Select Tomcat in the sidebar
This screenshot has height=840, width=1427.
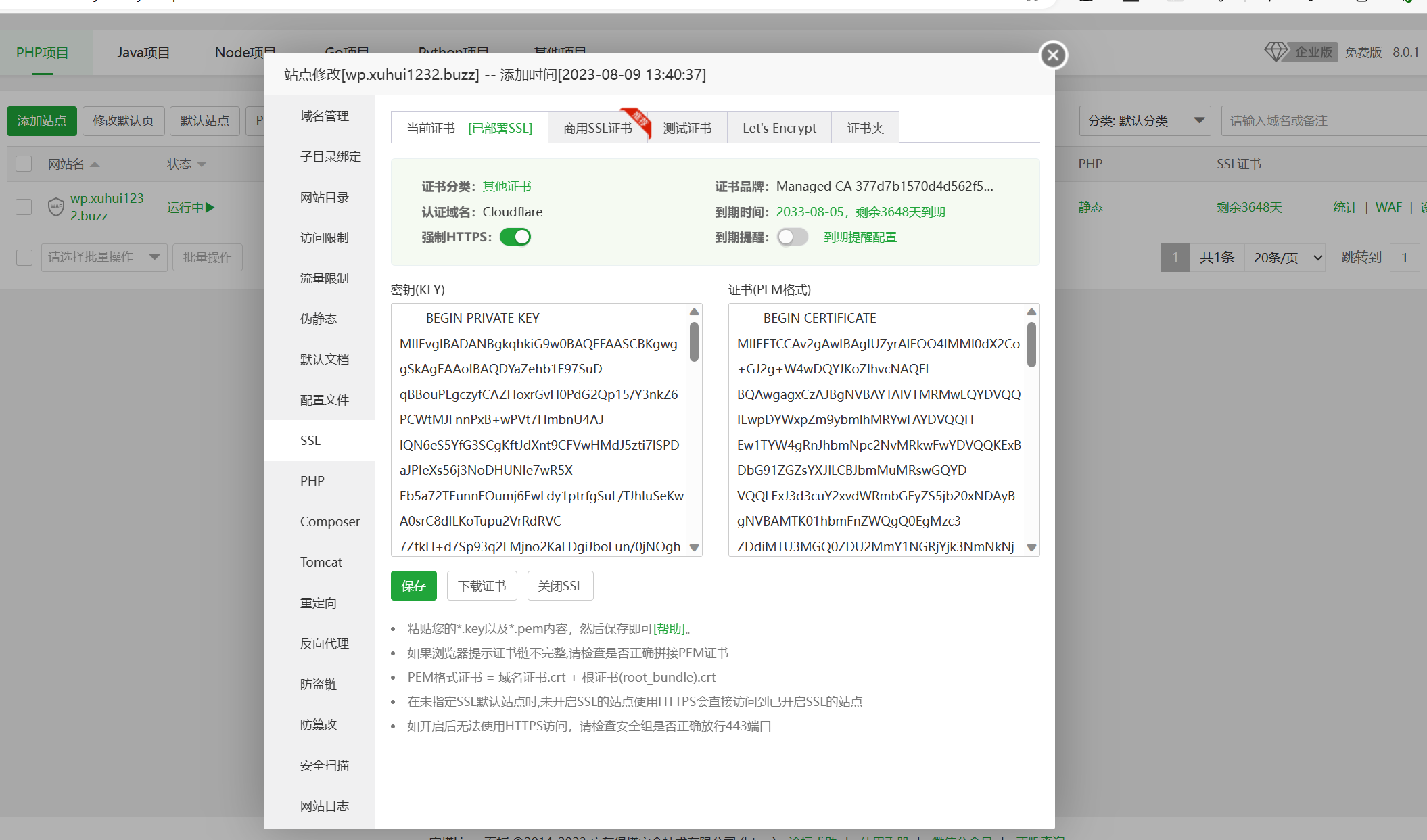pos(321,562)
